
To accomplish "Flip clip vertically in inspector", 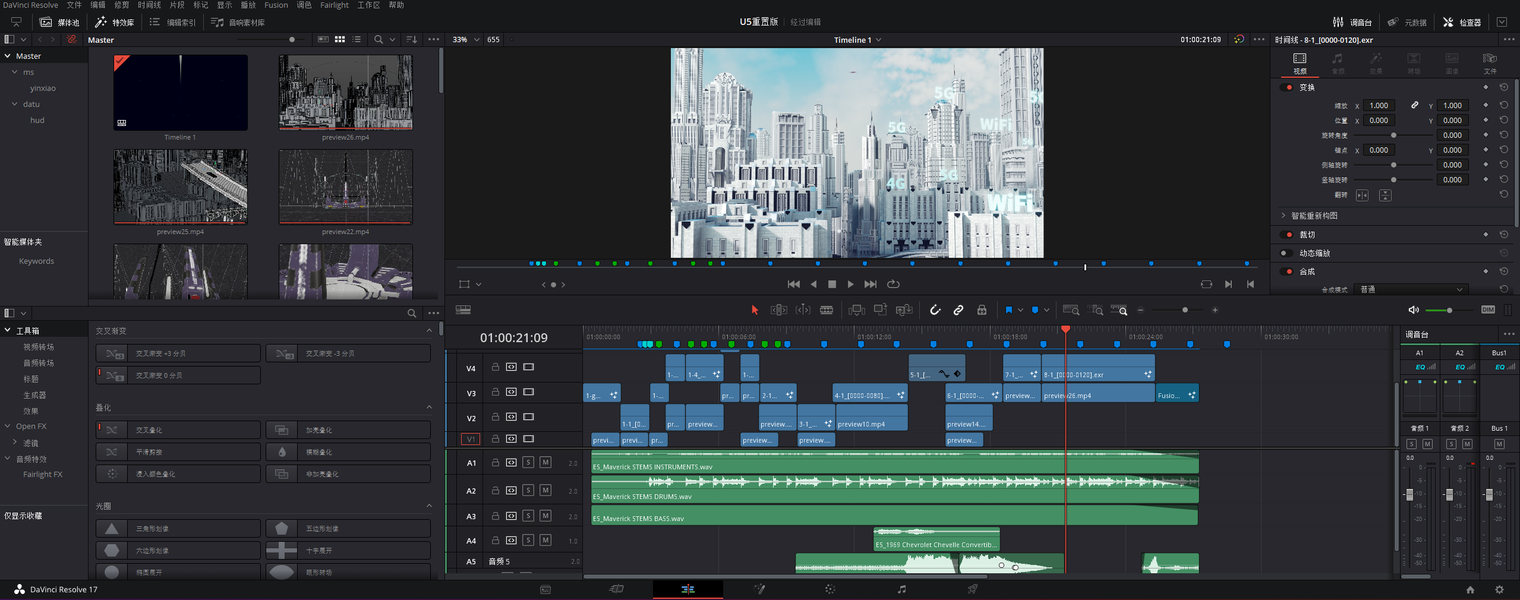I will (x=1385, y=195).
